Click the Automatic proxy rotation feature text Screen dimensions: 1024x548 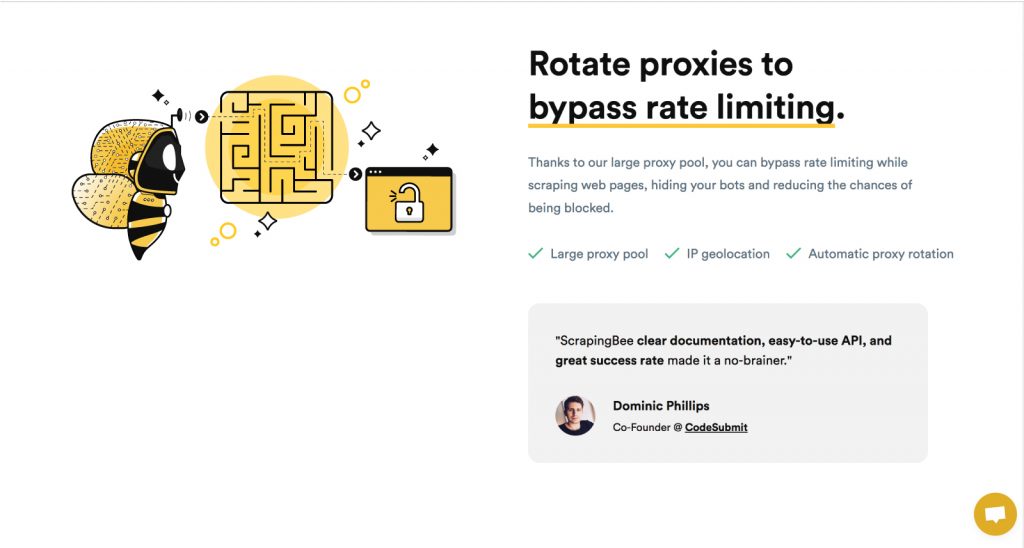point(880,254)
